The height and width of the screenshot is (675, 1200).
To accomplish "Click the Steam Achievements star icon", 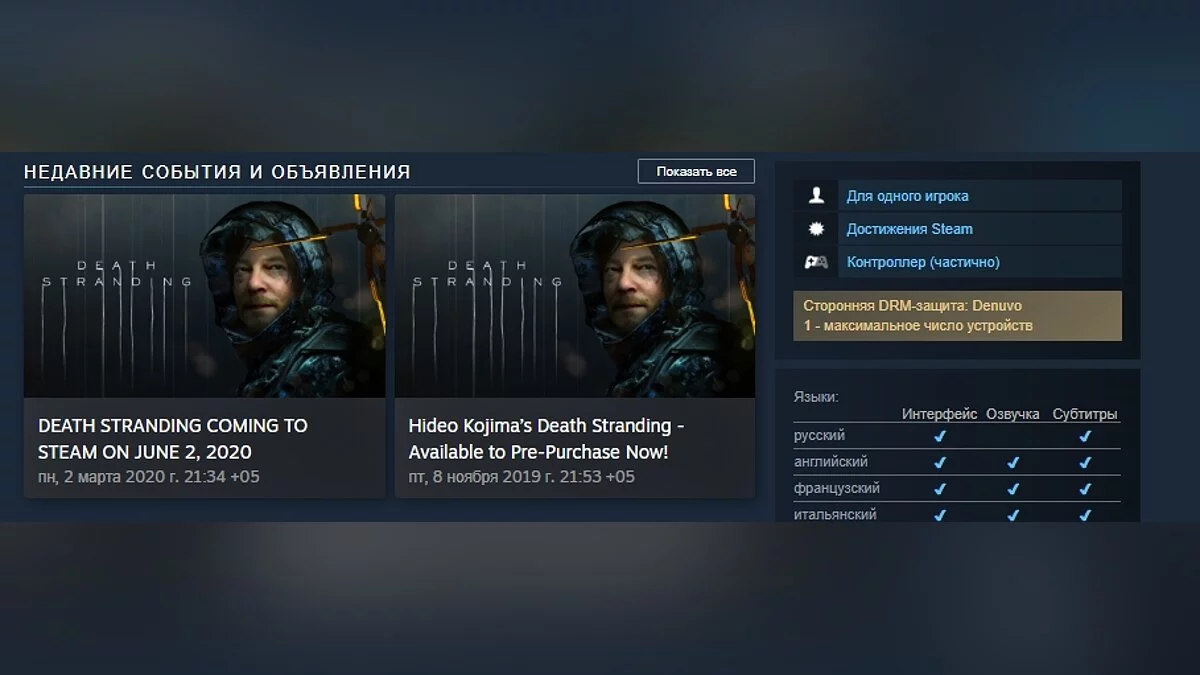I will coord(817,229).
